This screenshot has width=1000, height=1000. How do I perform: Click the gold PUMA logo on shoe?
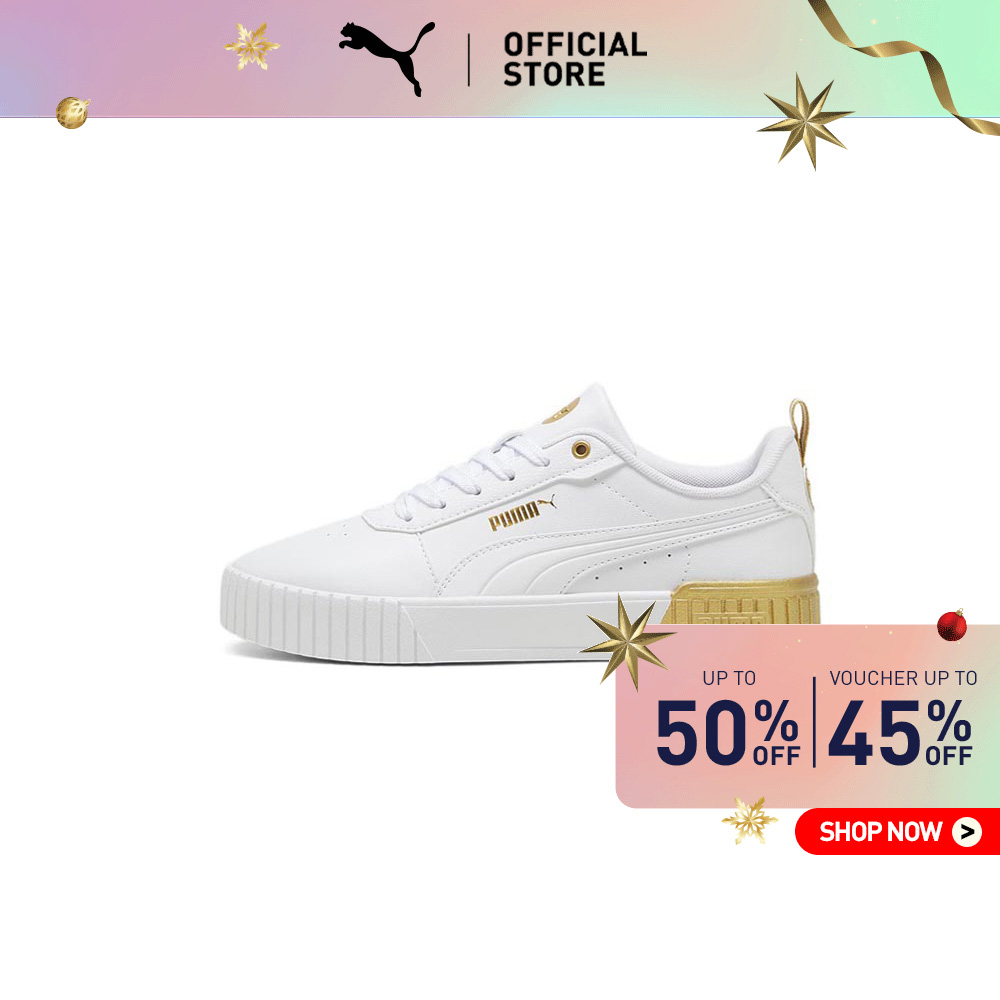[x=522, y=512]
